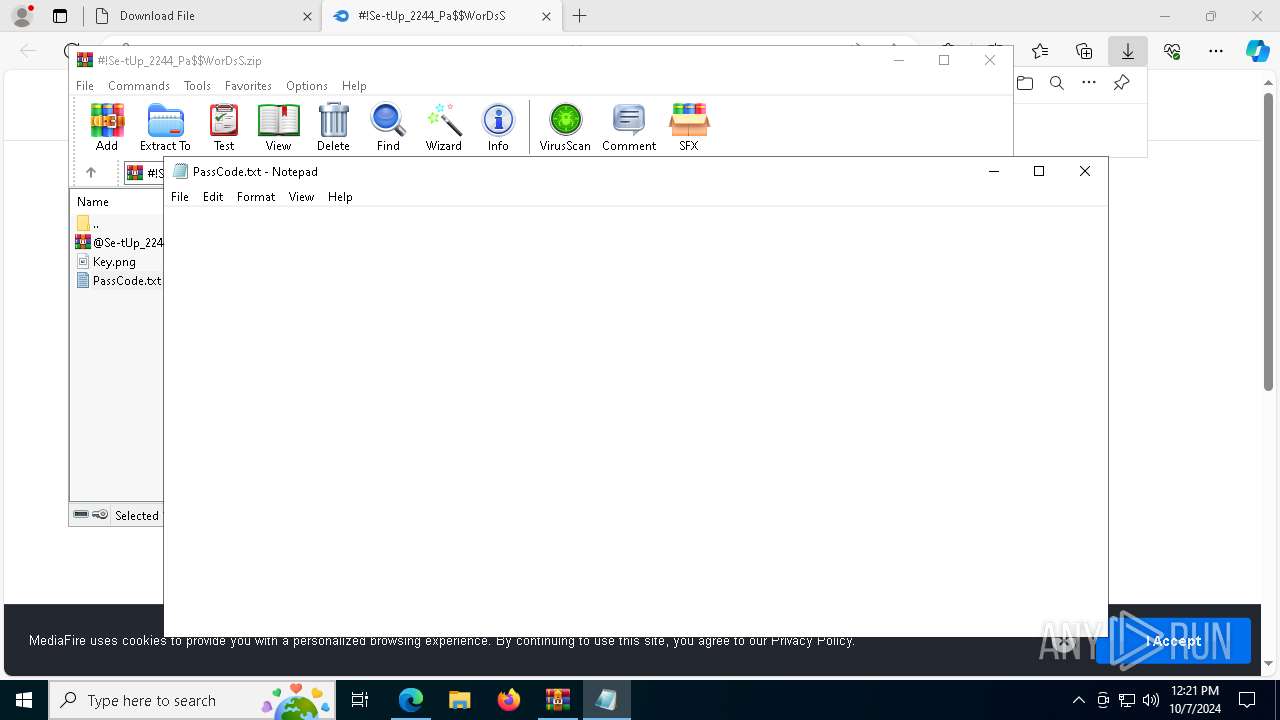Open Notepad File menu
The image size is (1280, 720).
tap(180, 197)
